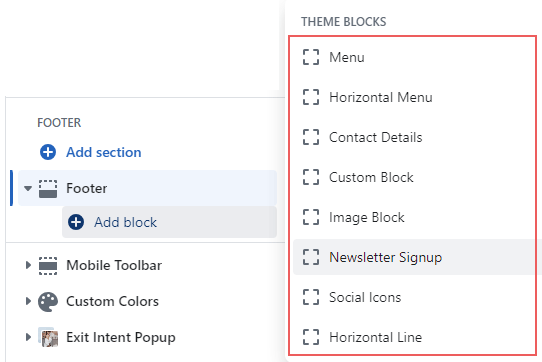Expand the Mobile Toolbar section
The height and width of the screenshot is (362, 542).
pos(28,265)
